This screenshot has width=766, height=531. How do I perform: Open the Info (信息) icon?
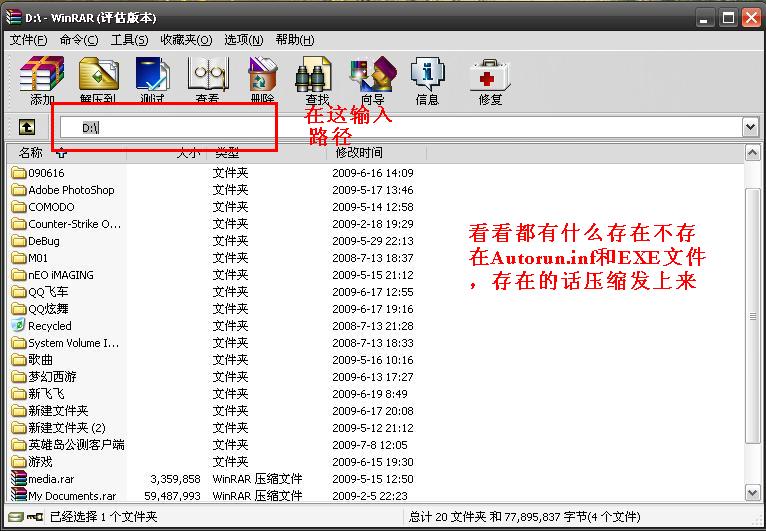[427, 74]
